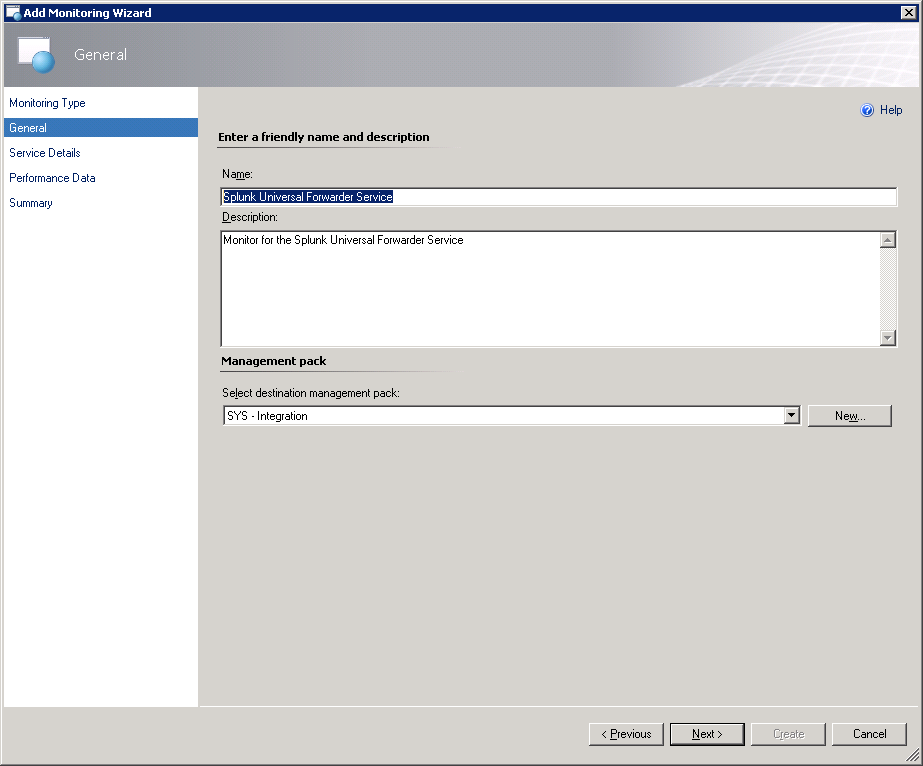Click inside the Description text box
This screenshot has width=923, height=766.
tap(548, 290)
